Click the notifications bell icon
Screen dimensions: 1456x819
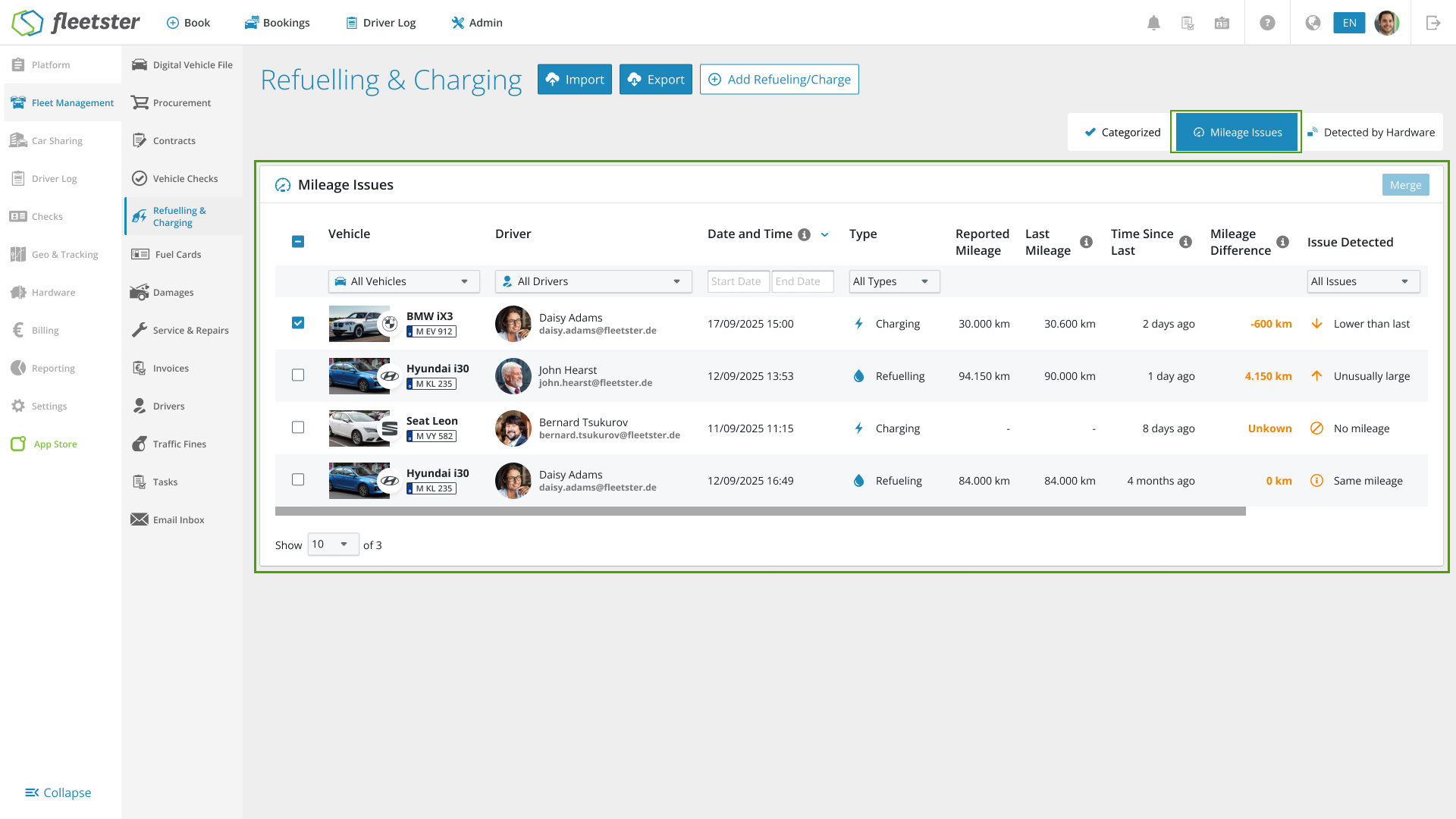click(1153, 23)
